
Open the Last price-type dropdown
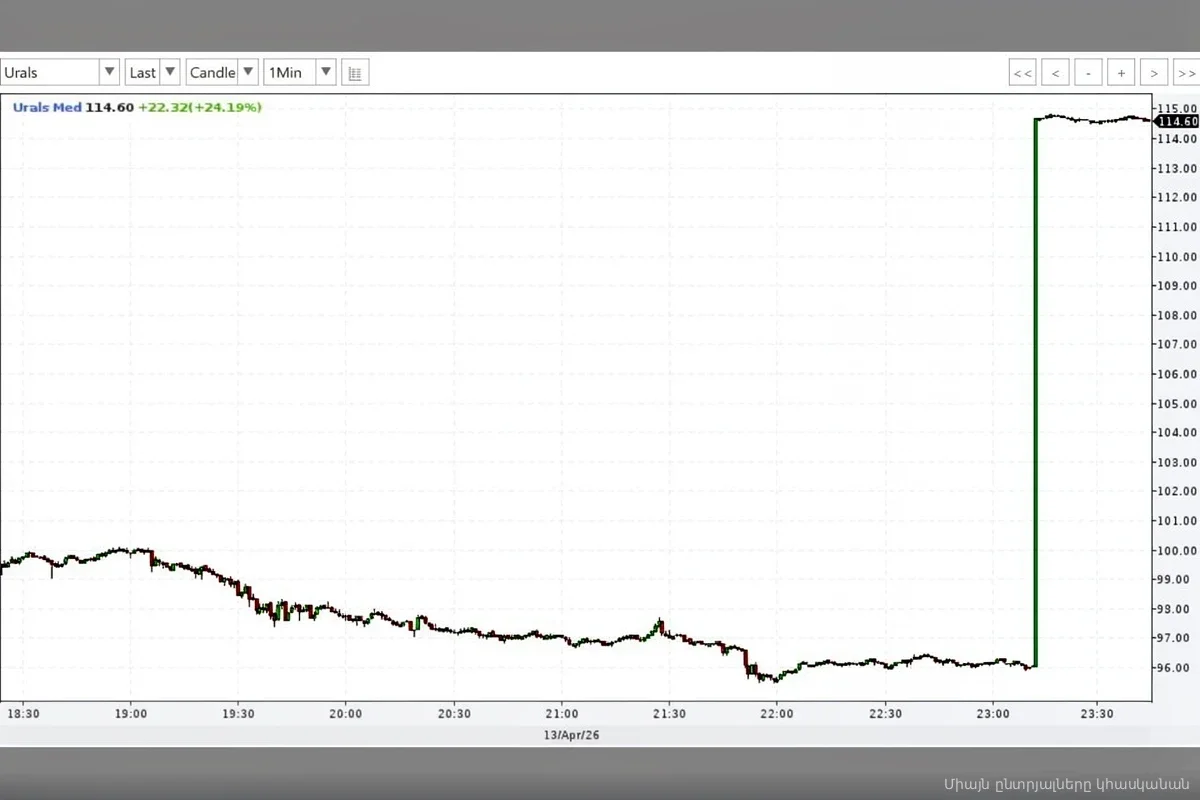click(x=170, y=71)
